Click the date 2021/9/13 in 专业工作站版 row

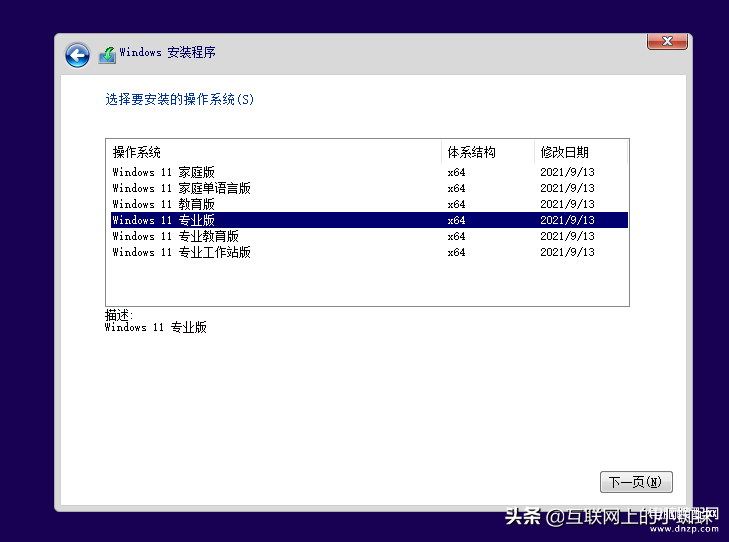567,252
